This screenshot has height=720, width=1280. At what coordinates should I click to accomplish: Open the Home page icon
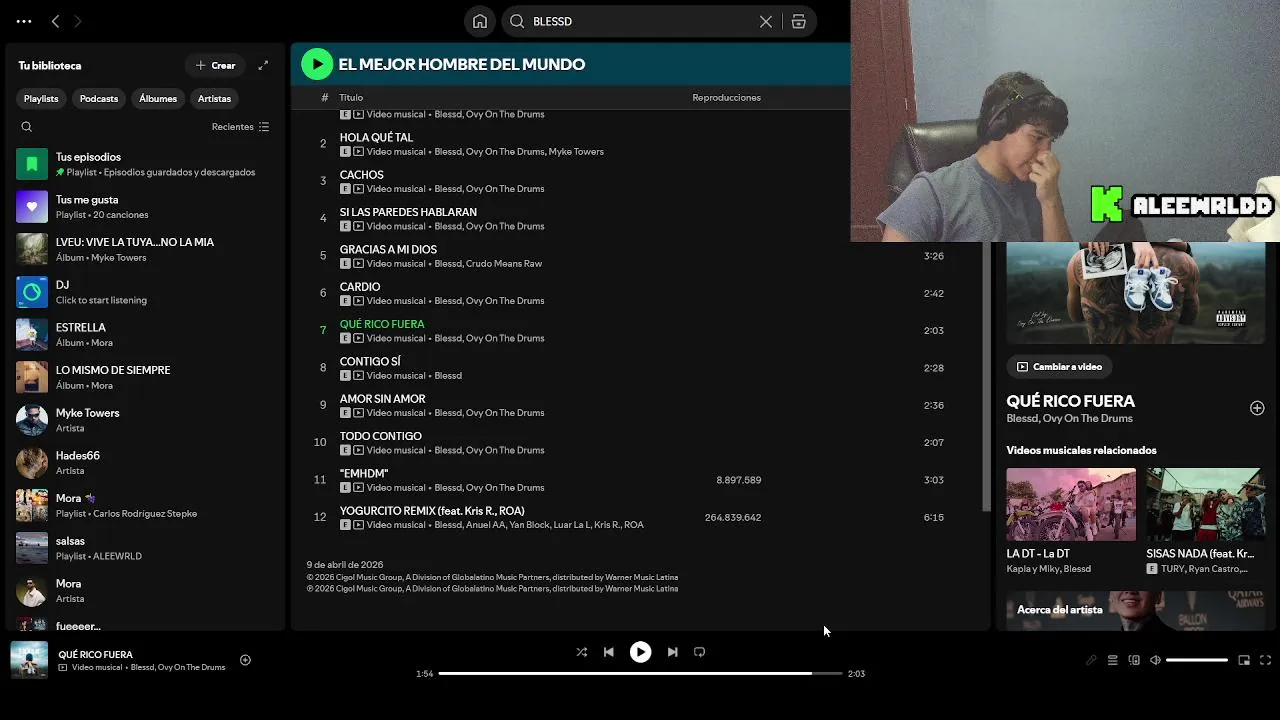[480, 21]
